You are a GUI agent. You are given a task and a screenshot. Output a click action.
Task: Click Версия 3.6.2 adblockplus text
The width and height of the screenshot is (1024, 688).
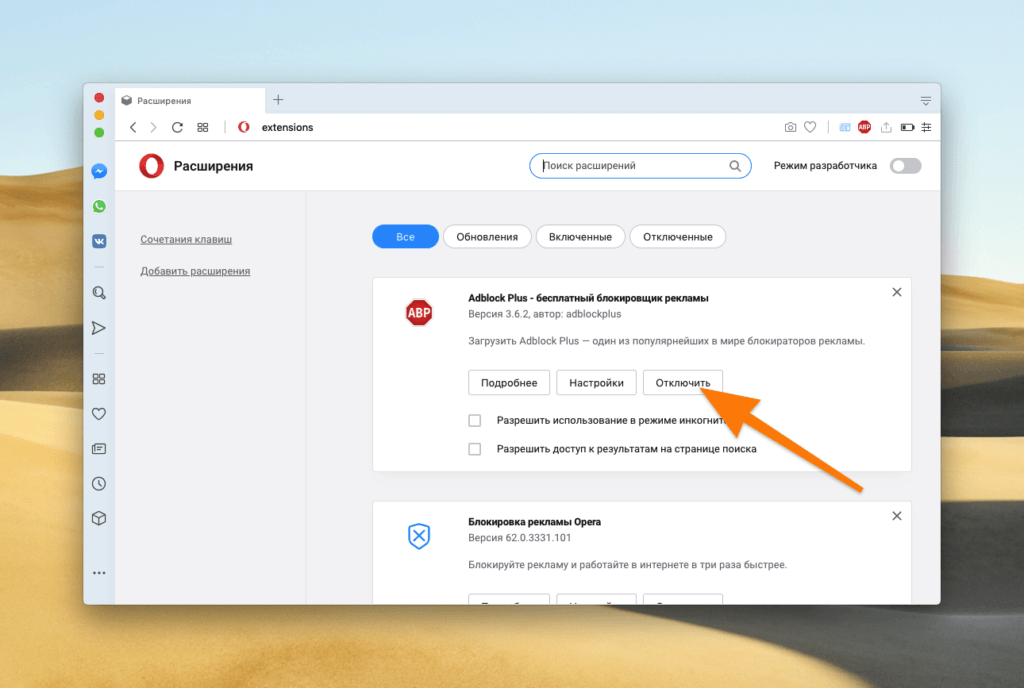click(x=544, y=314)
